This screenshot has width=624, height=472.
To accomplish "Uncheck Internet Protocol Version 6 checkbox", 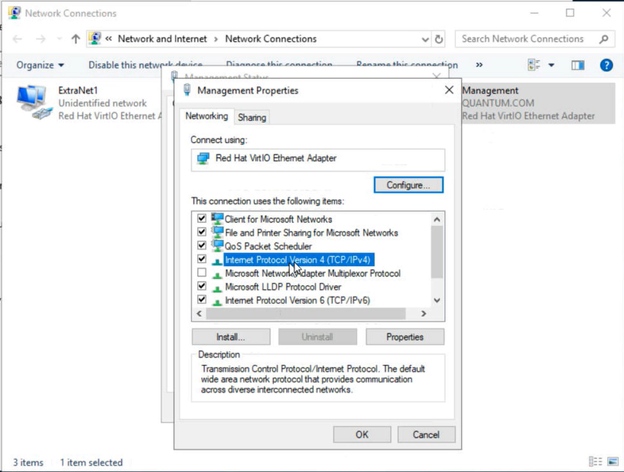I will point(202,299).
